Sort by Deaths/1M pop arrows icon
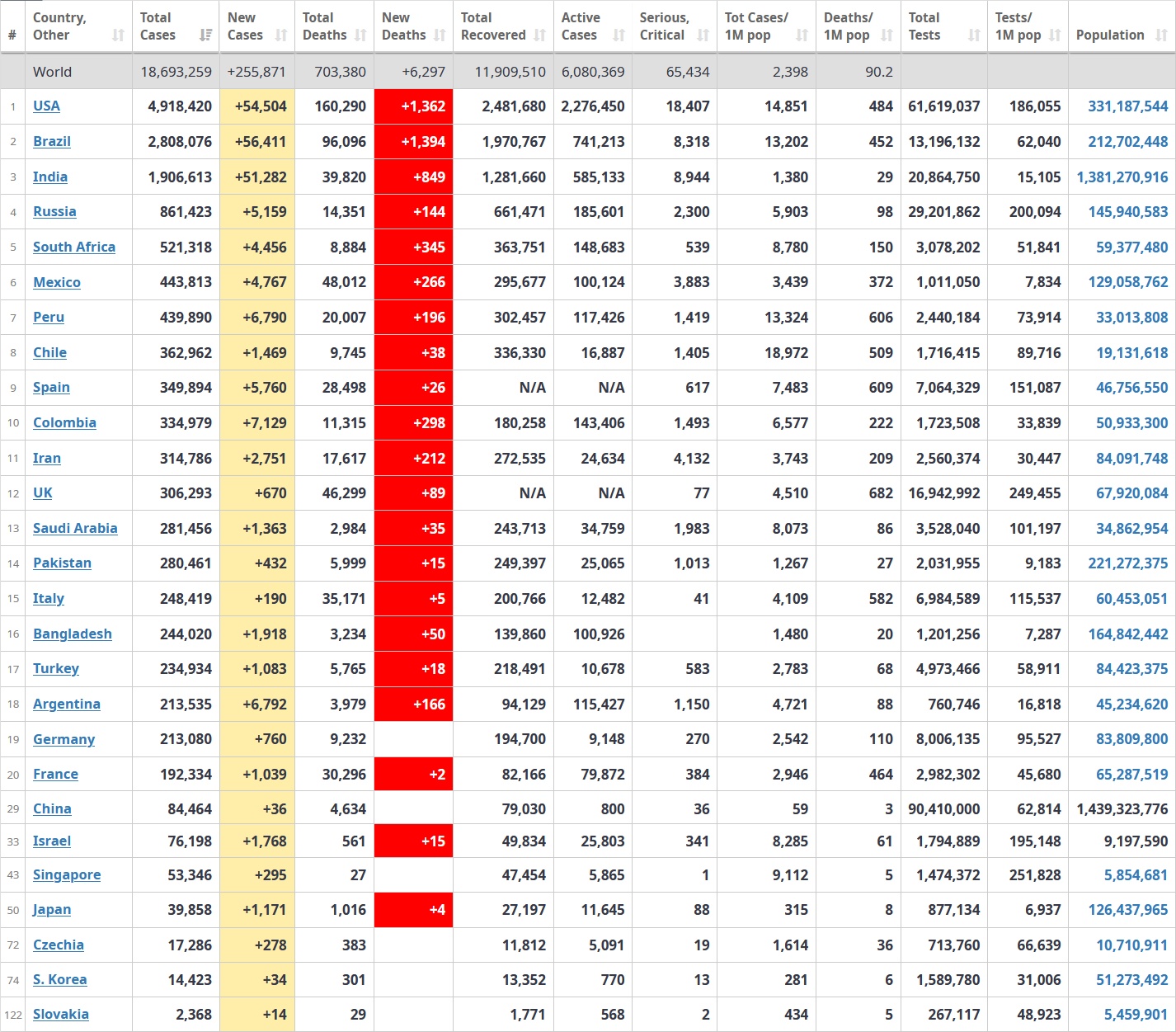 click(x=887, y=35)
